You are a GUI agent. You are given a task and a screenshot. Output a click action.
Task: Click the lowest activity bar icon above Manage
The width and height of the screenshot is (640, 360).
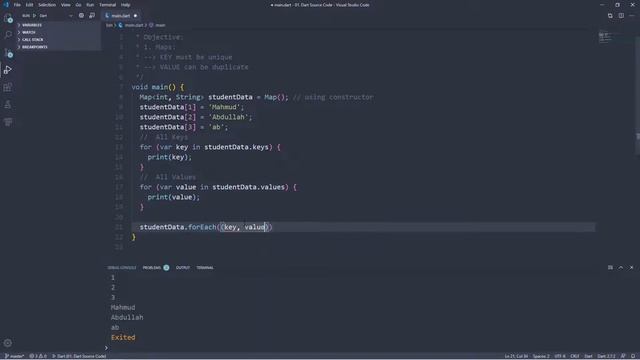pyautogui.click(x=8, y=122)
